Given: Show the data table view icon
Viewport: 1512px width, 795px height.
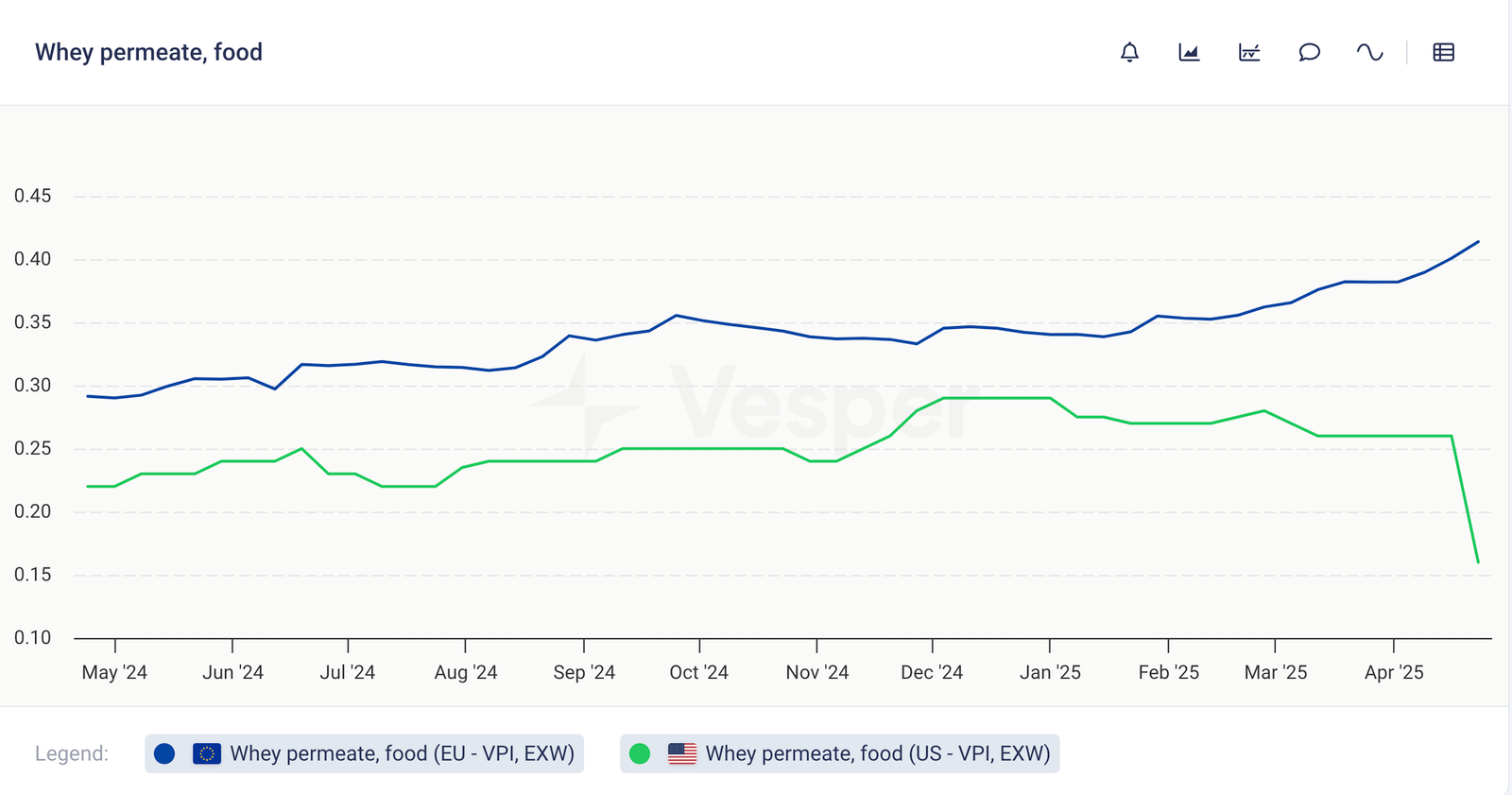Looking at the screenshot, I should coord(1443,52).
